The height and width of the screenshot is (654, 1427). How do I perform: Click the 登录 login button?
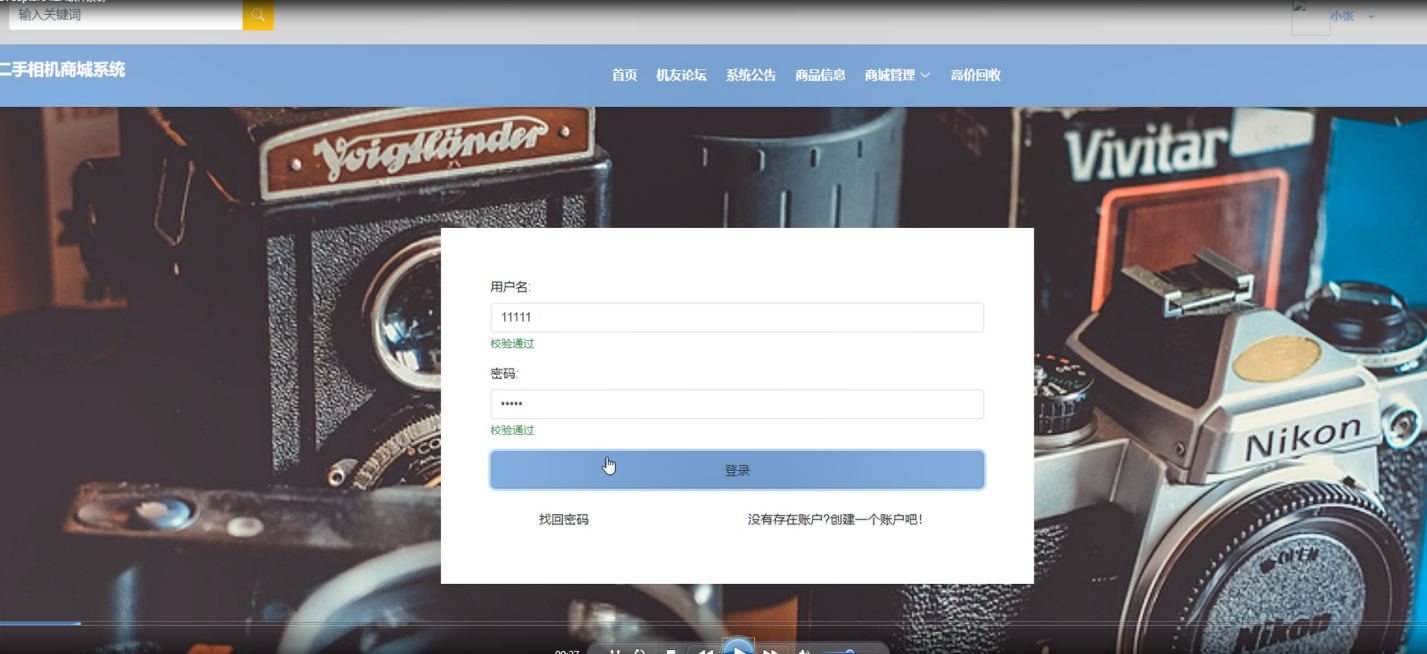(737, 470)
